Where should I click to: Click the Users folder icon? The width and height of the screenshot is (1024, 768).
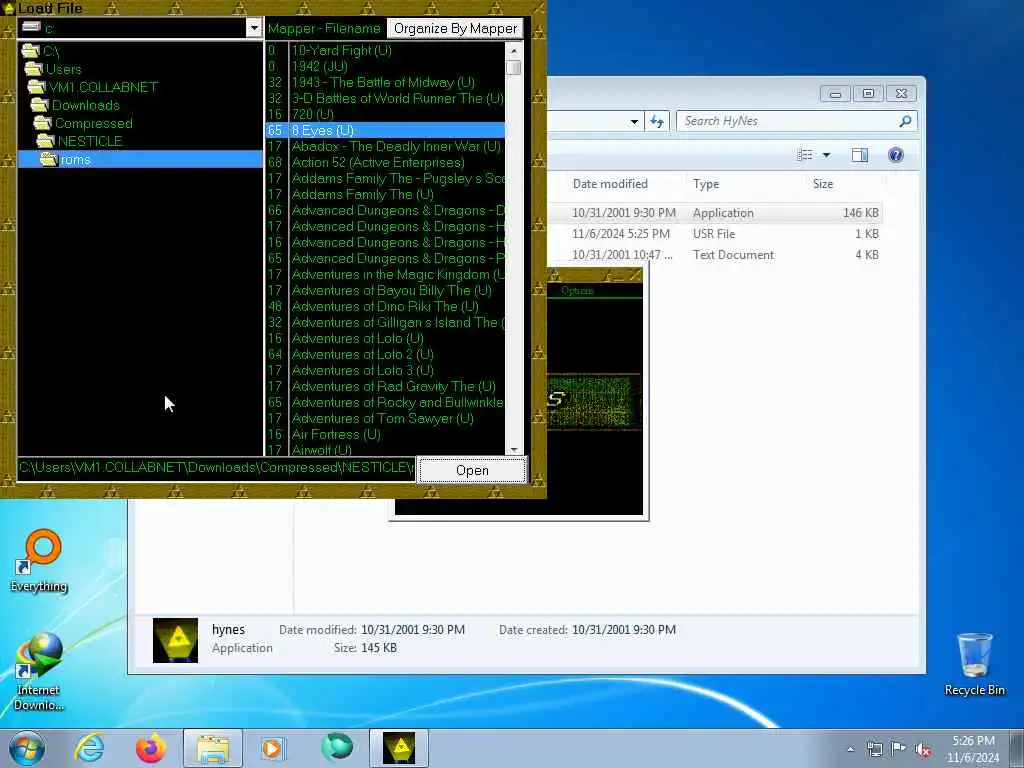(x=33, y=69)
